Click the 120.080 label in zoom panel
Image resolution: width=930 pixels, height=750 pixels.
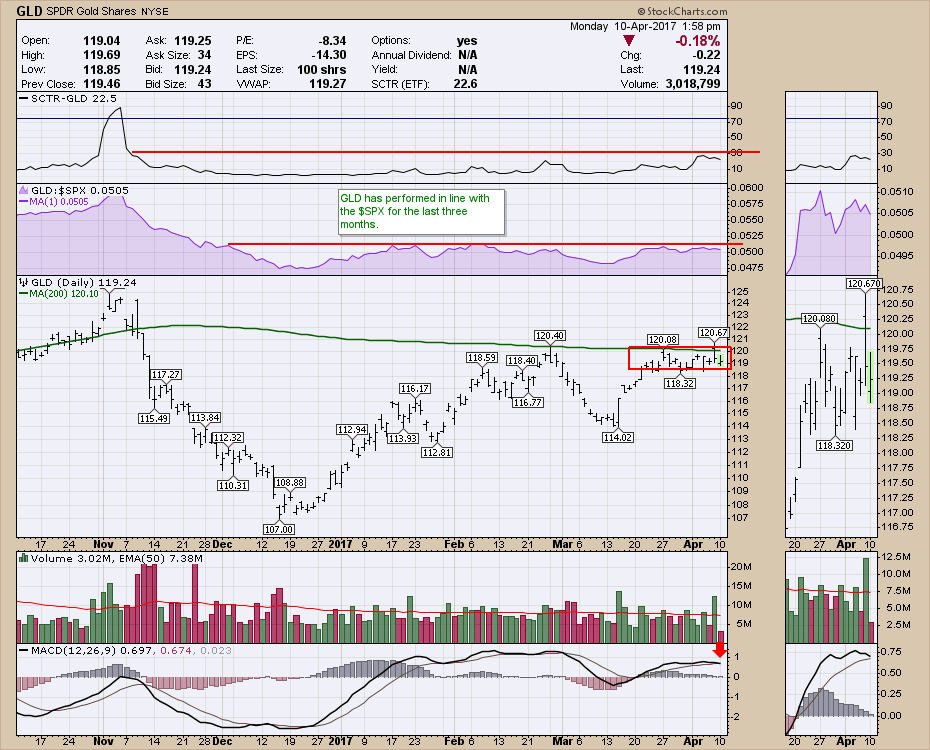[819, 319]
